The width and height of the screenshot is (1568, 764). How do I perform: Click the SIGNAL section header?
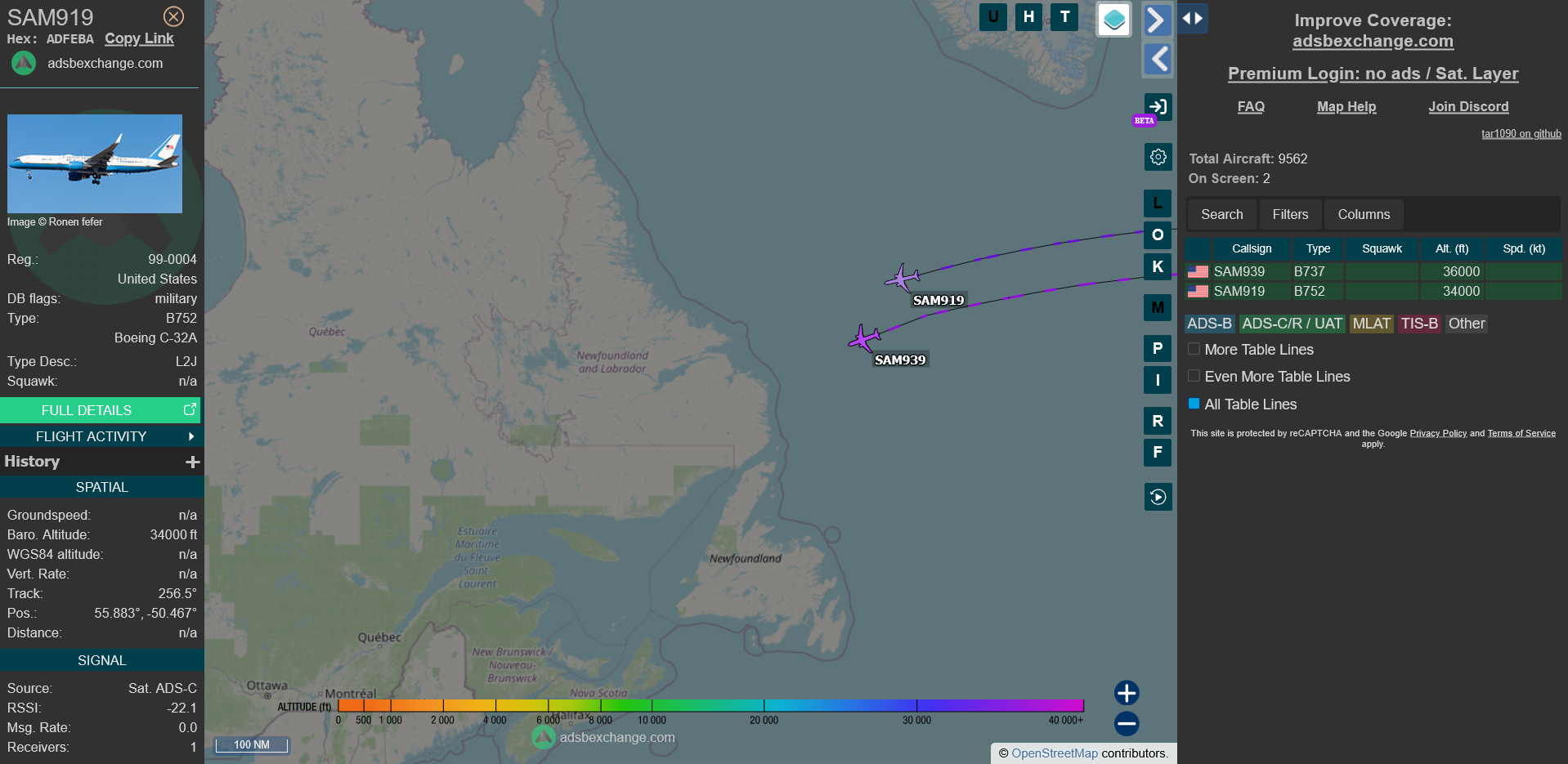[x=101, y=660]
